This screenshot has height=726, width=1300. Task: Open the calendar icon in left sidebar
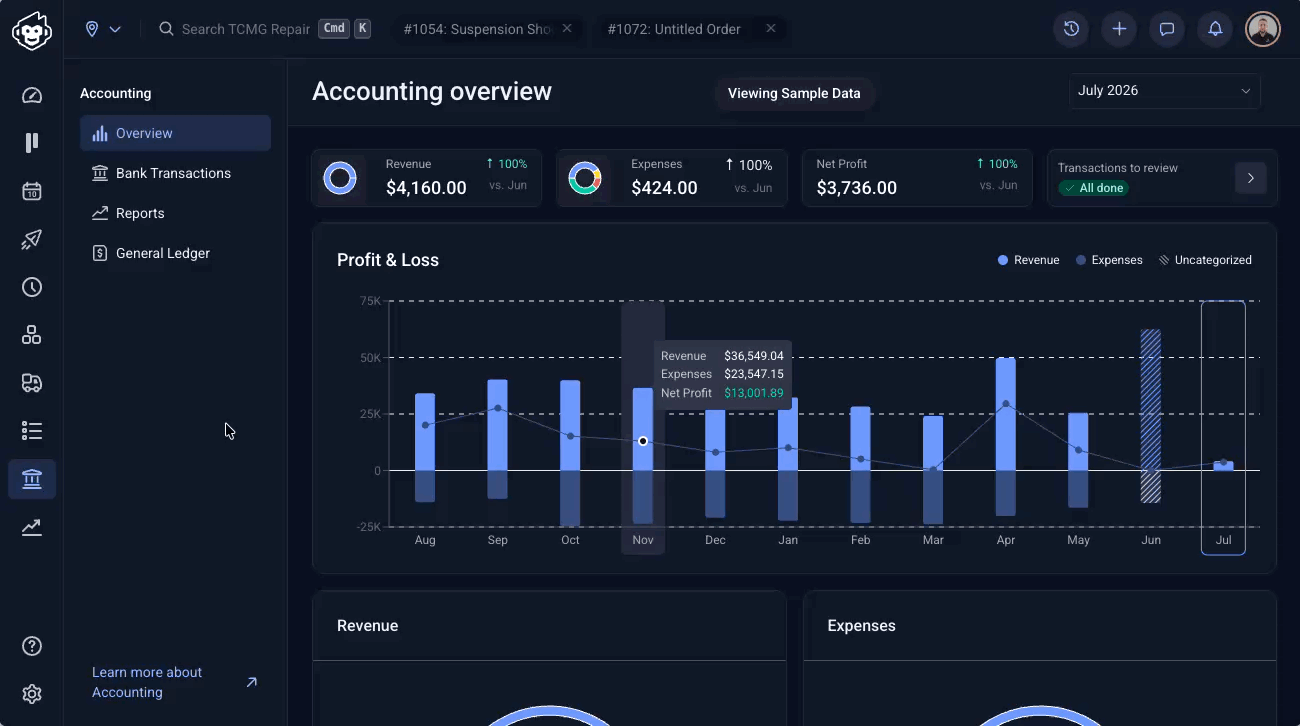(x=32, y=191)
